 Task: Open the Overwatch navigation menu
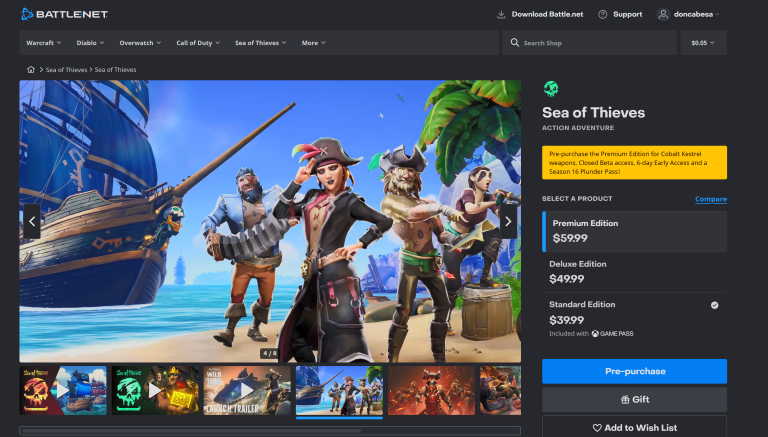click(140, 43)
